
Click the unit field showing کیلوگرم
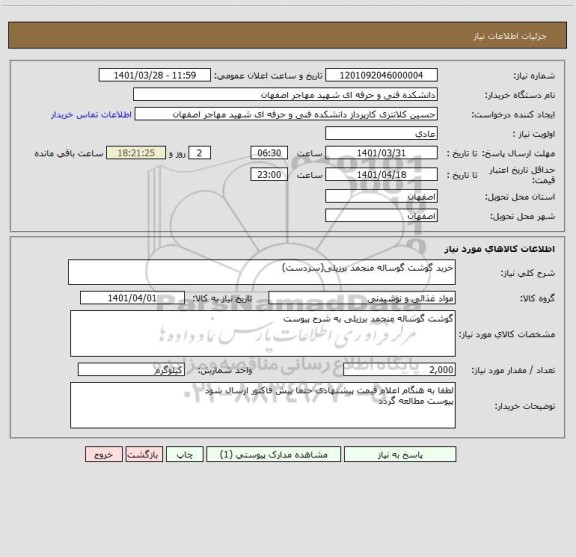pos(131,369)
